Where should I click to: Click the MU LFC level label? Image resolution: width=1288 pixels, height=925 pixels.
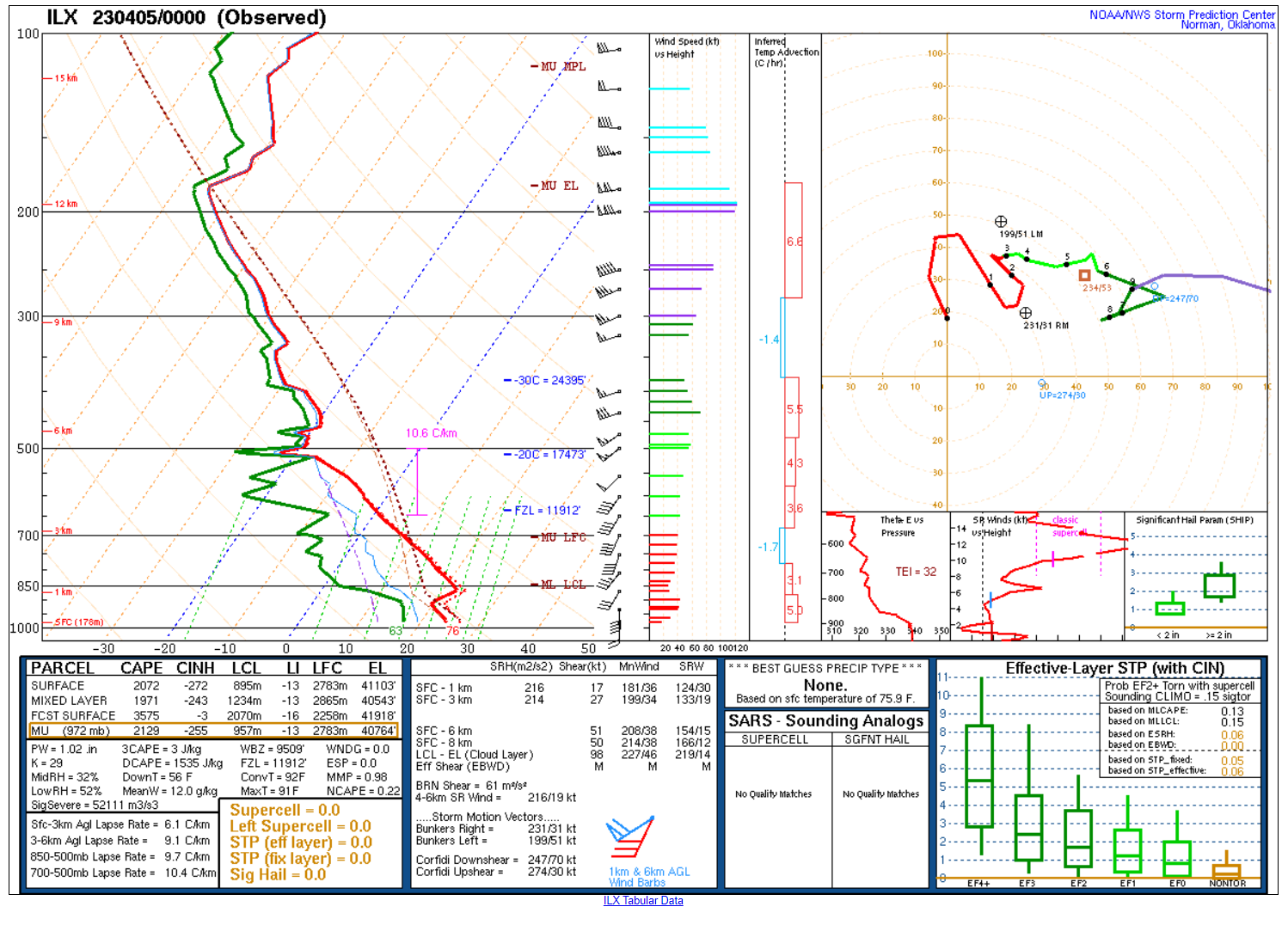coord(562,537)
